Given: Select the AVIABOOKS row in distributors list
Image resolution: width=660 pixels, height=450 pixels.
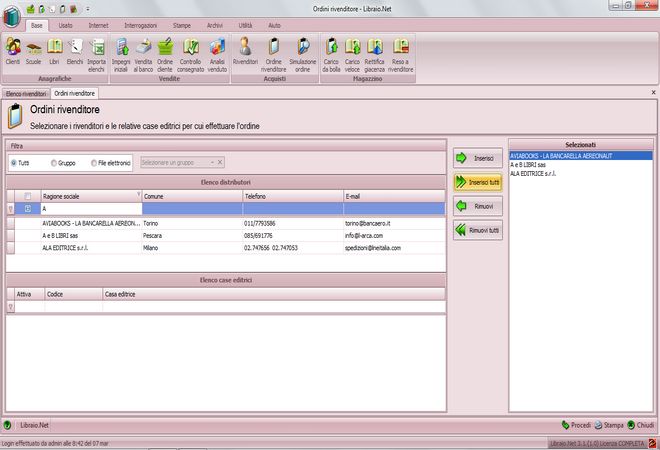Looking at the screenshot, I should tap(226, 224).
